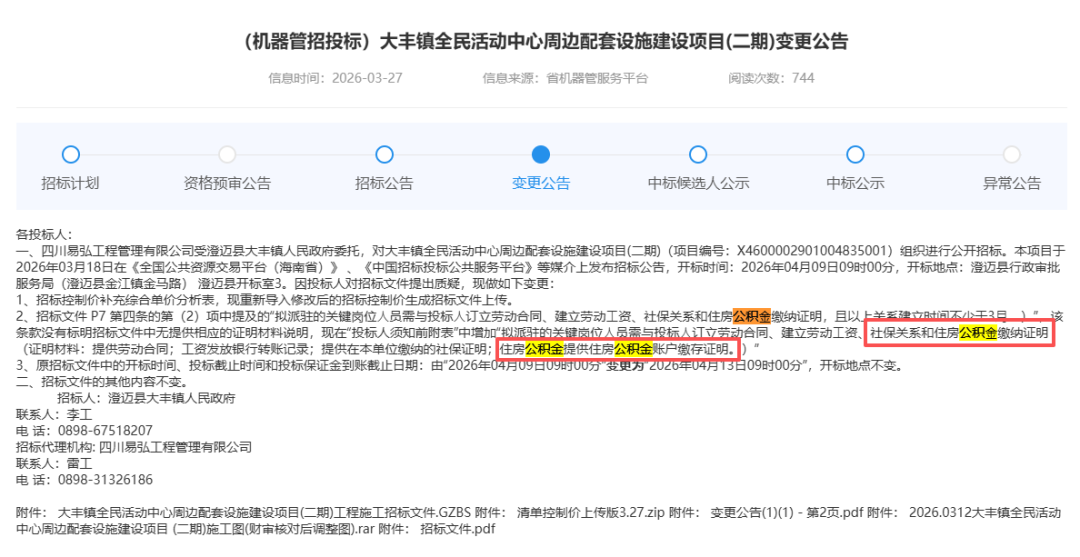This screenshot has width=1080, height=557.
Task: Select the 中标候选人公示 tab label
Action: pos(698,183)
